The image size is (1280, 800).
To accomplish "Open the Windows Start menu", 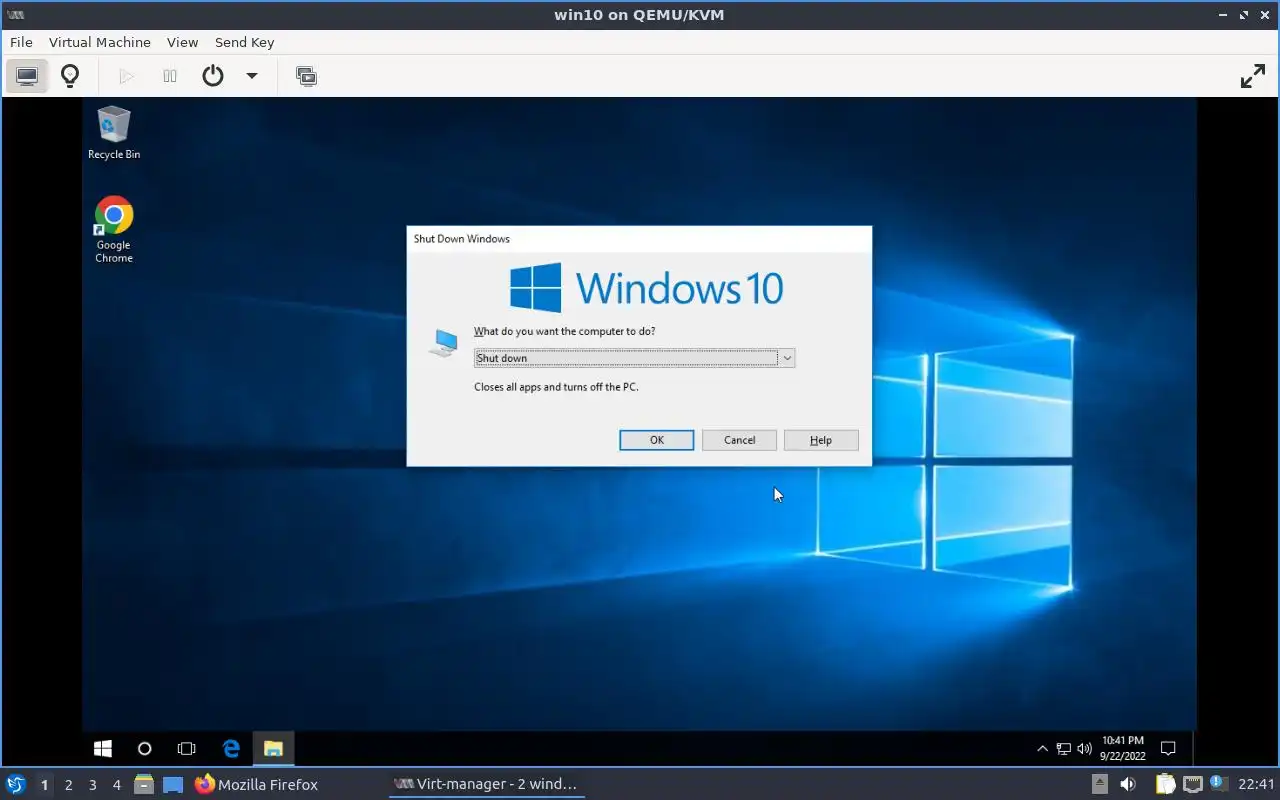I will coord(102,748).
